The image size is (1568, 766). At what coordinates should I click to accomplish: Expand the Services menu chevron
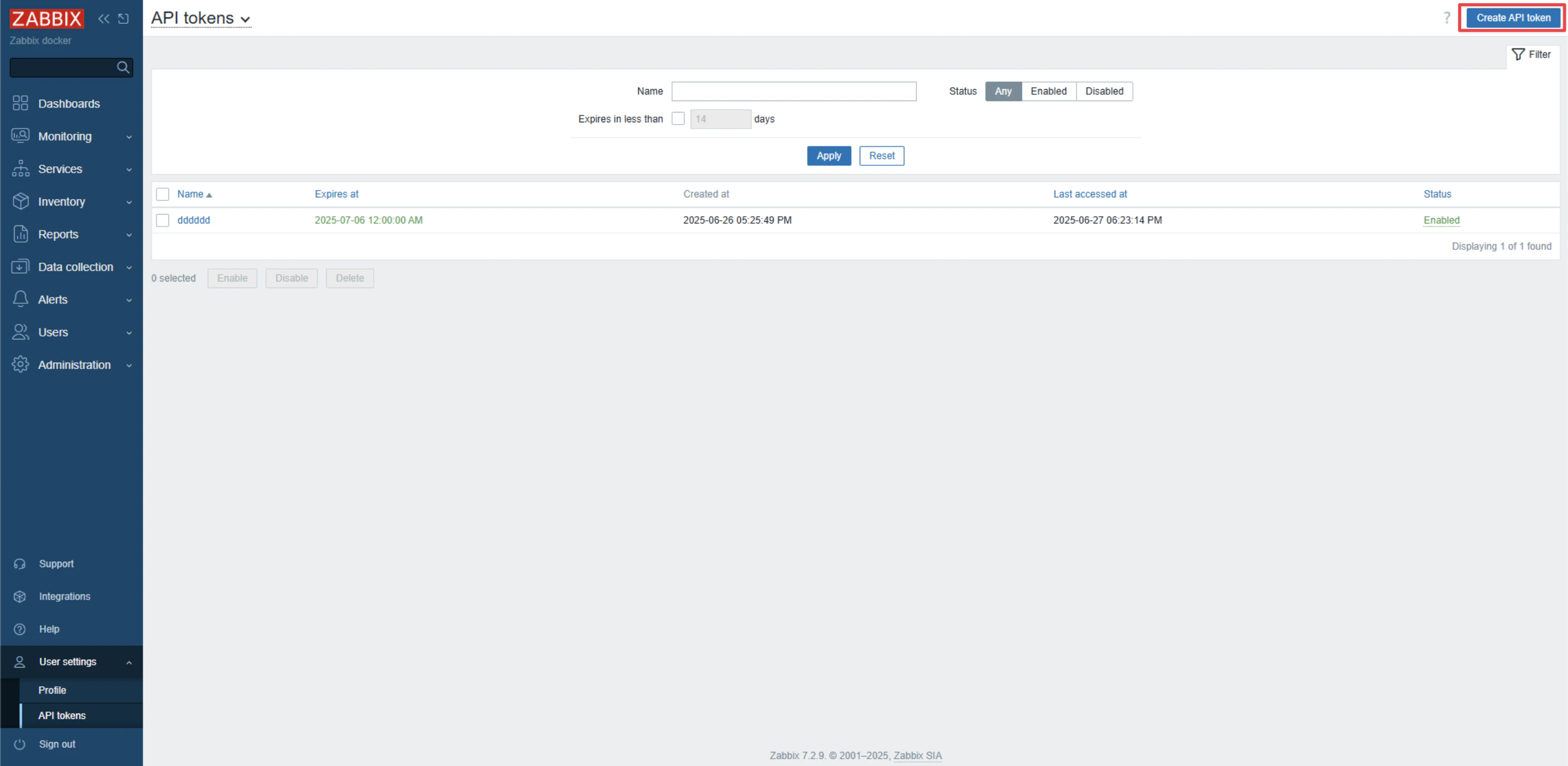click(129, 170)
